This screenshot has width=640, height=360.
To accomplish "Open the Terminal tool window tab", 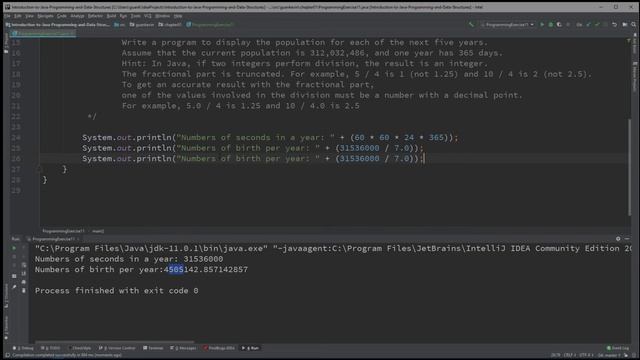I will coord(153,348).
